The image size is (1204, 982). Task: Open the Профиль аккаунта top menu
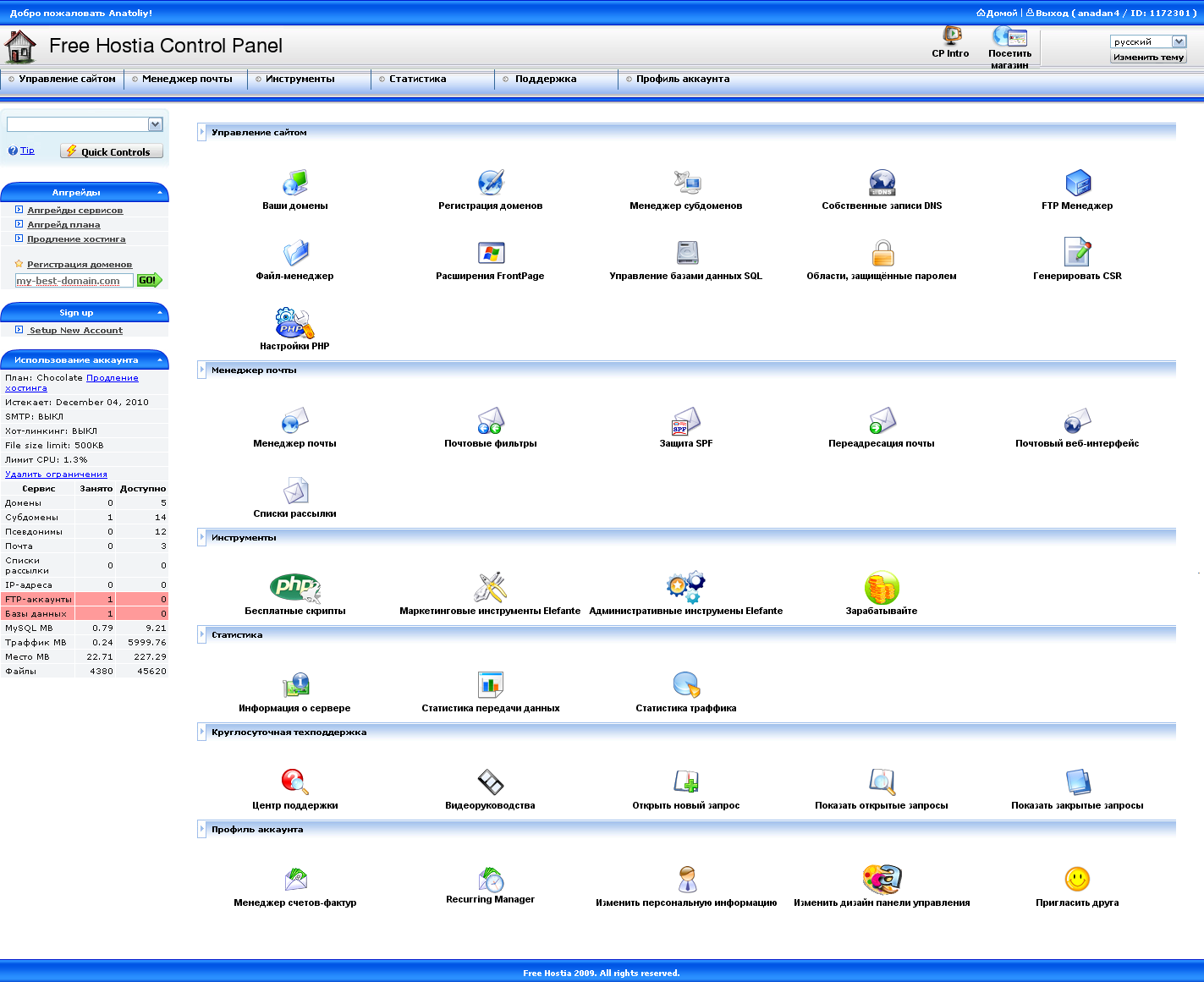pyautogui.click(x=681, y=79)
